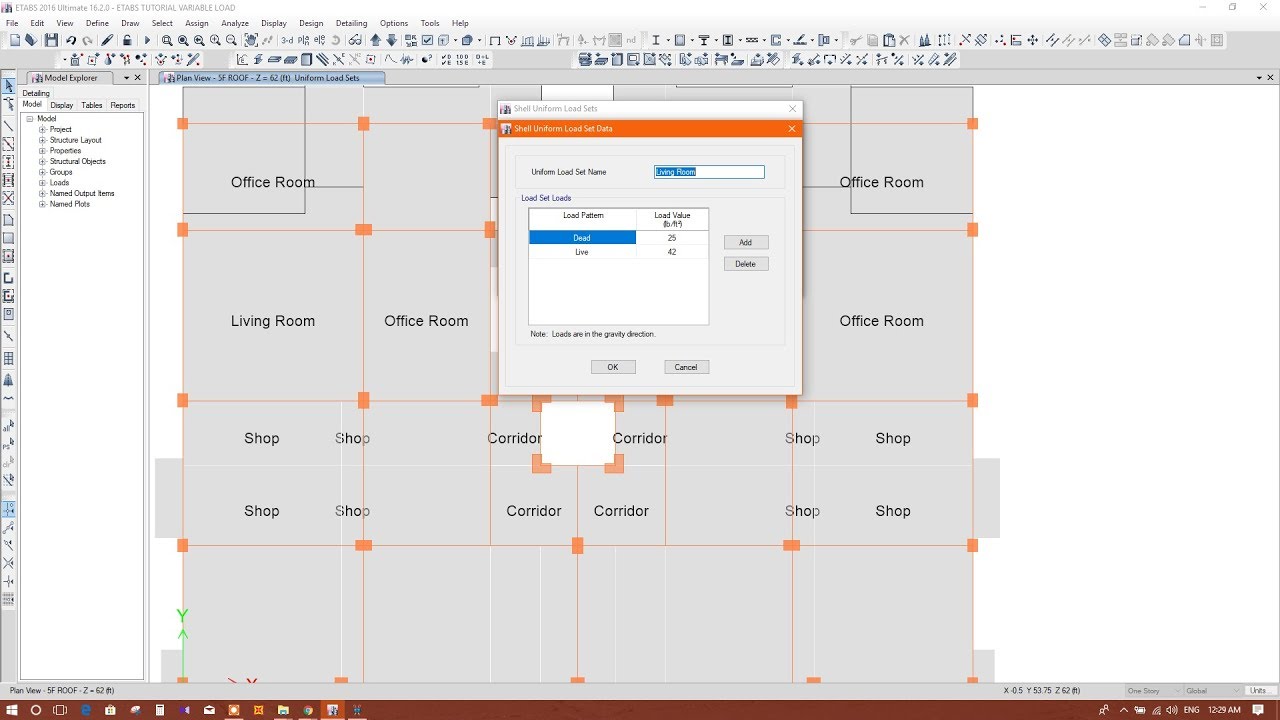Toggle the checkbox display options toolbar icon
This screenshot has height=720, width=1280.
(x=426, y=40)
